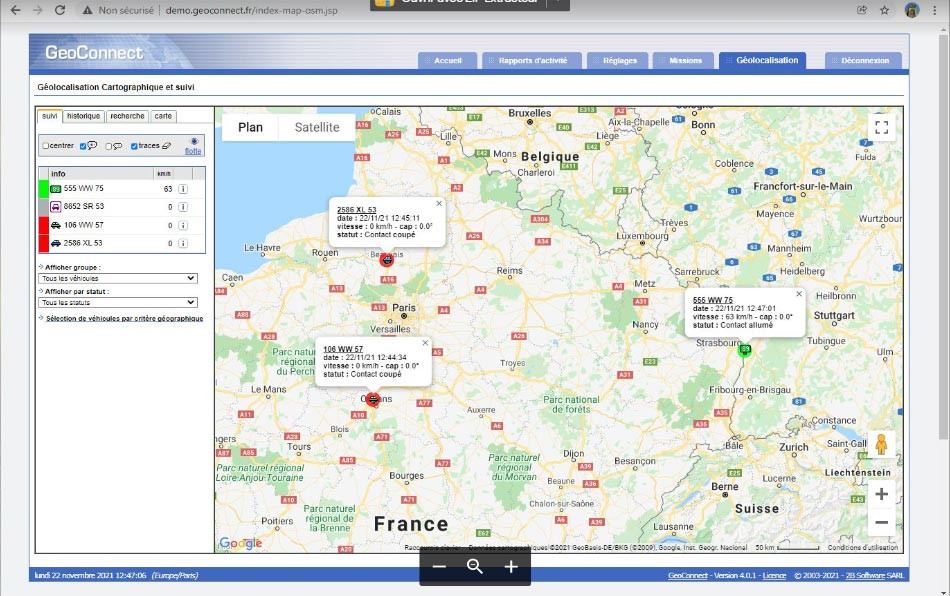Click the green vehicle marker near Strasbourg
This screenshot has width=950, height=596.
pos(745,349)
